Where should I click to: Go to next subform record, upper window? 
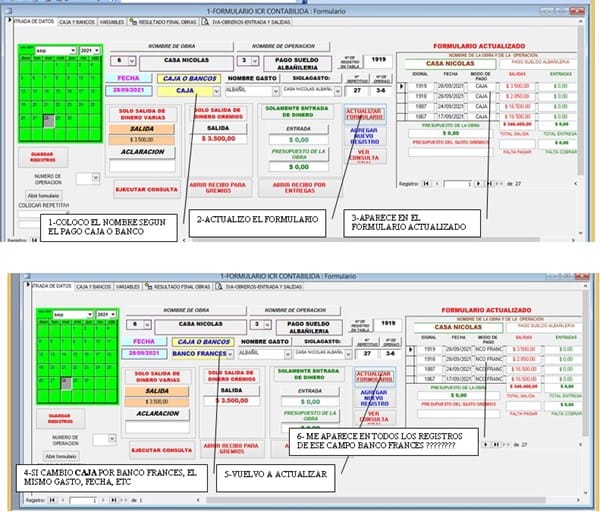click(478, 184)
